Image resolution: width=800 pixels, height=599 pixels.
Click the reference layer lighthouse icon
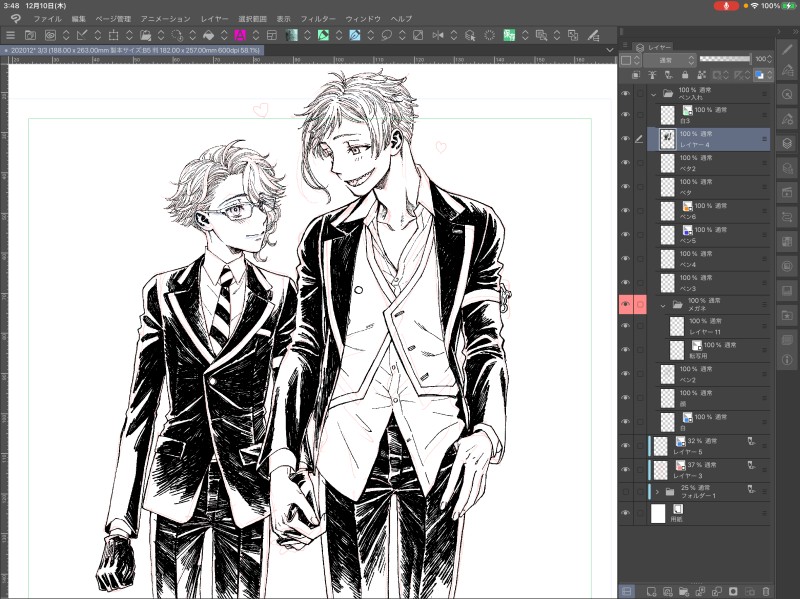point(652,75)
